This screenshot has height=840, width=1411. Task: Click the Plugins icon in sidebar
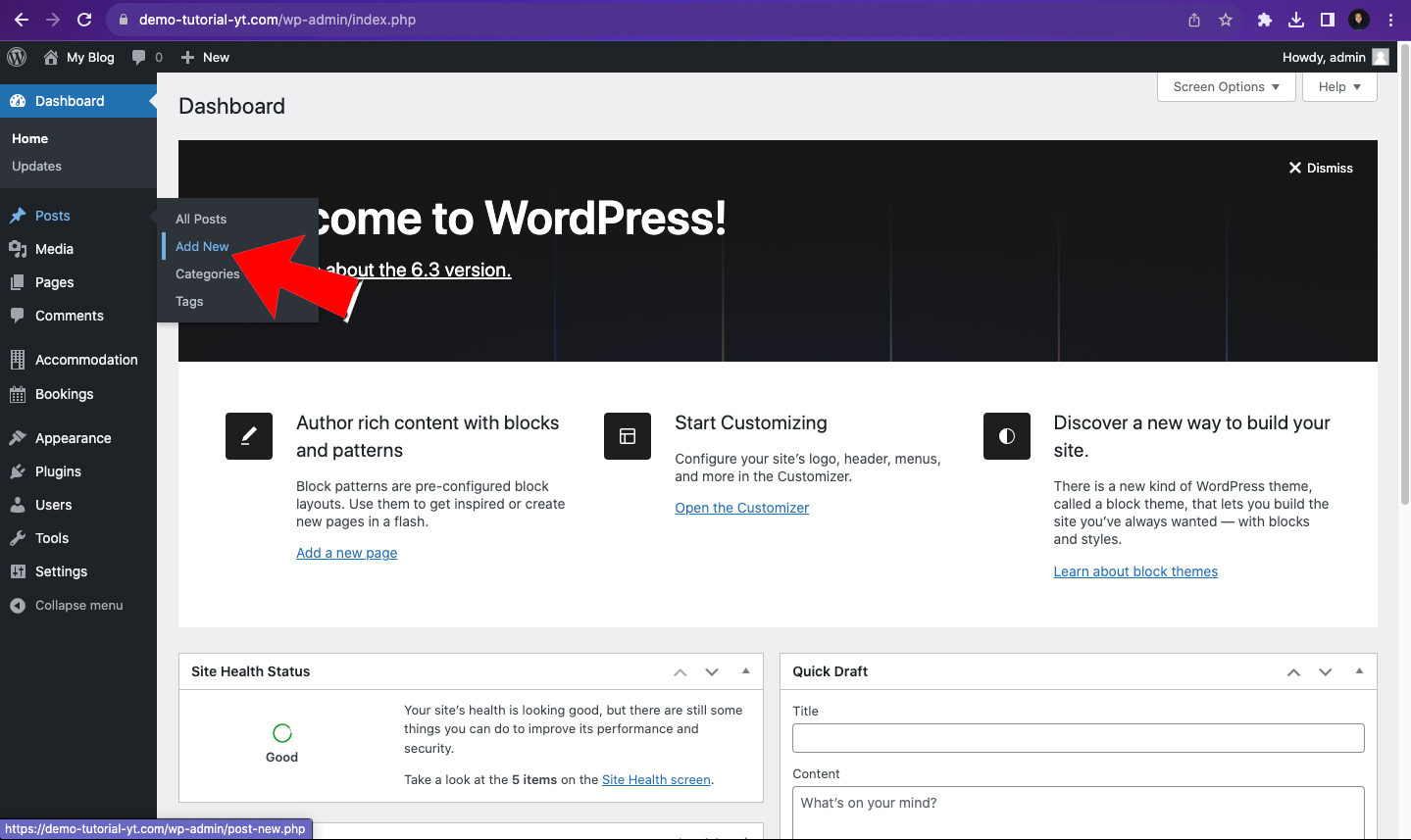click(17, 471)
